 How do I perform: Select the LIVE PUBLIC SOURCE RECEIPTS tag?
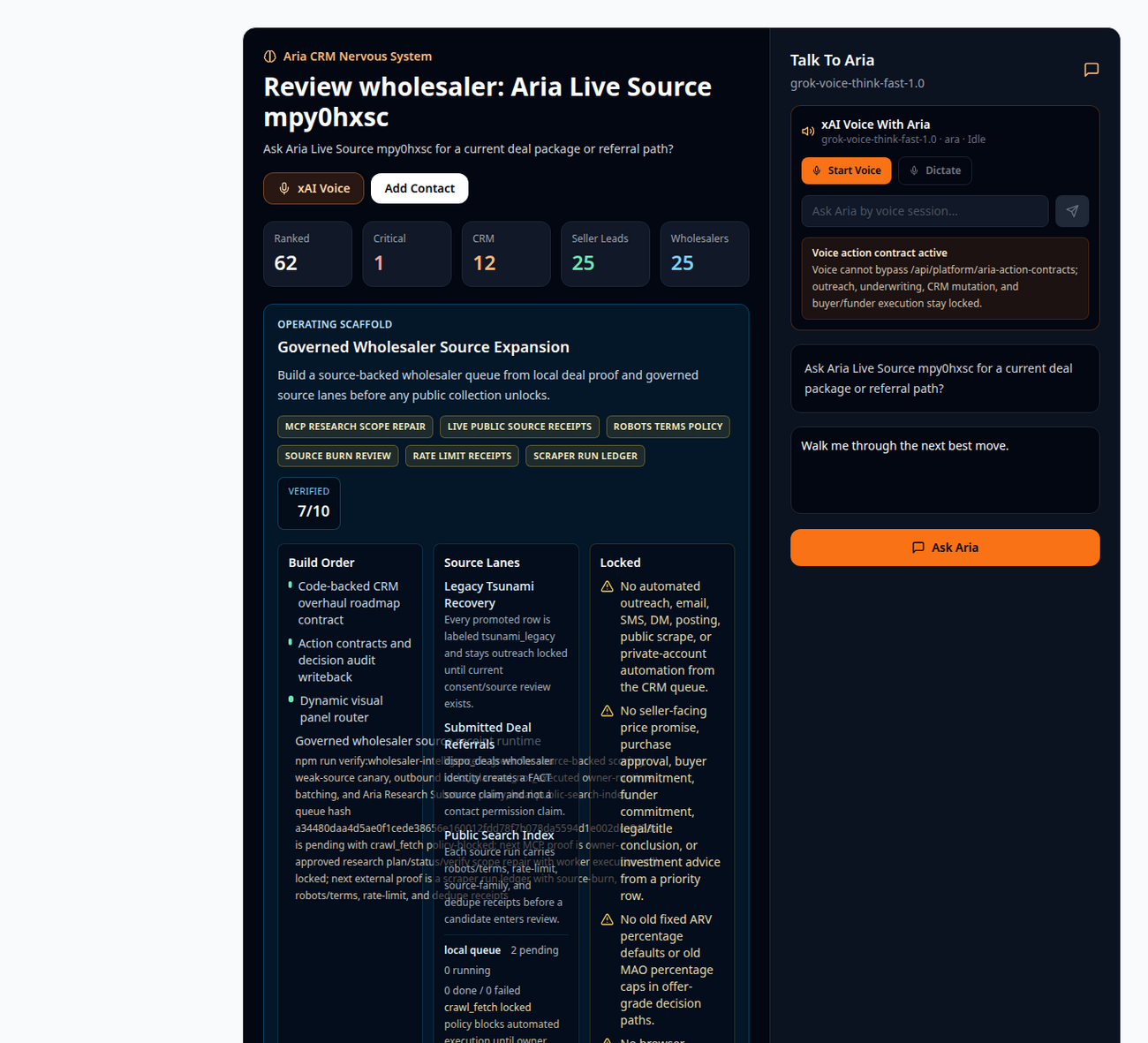point(519,427)
